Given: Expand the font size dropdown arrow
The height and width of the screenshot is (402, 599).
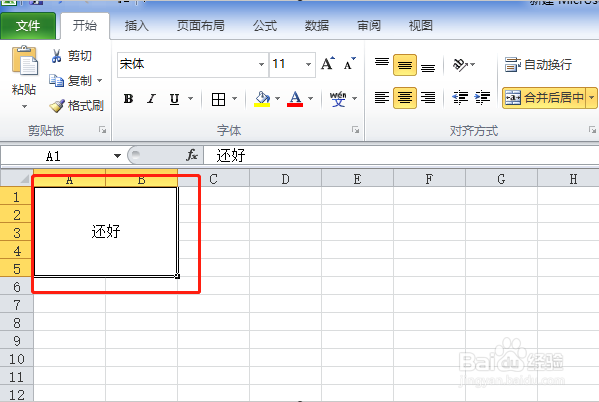Looking at the screenshot, I should 308,65.
